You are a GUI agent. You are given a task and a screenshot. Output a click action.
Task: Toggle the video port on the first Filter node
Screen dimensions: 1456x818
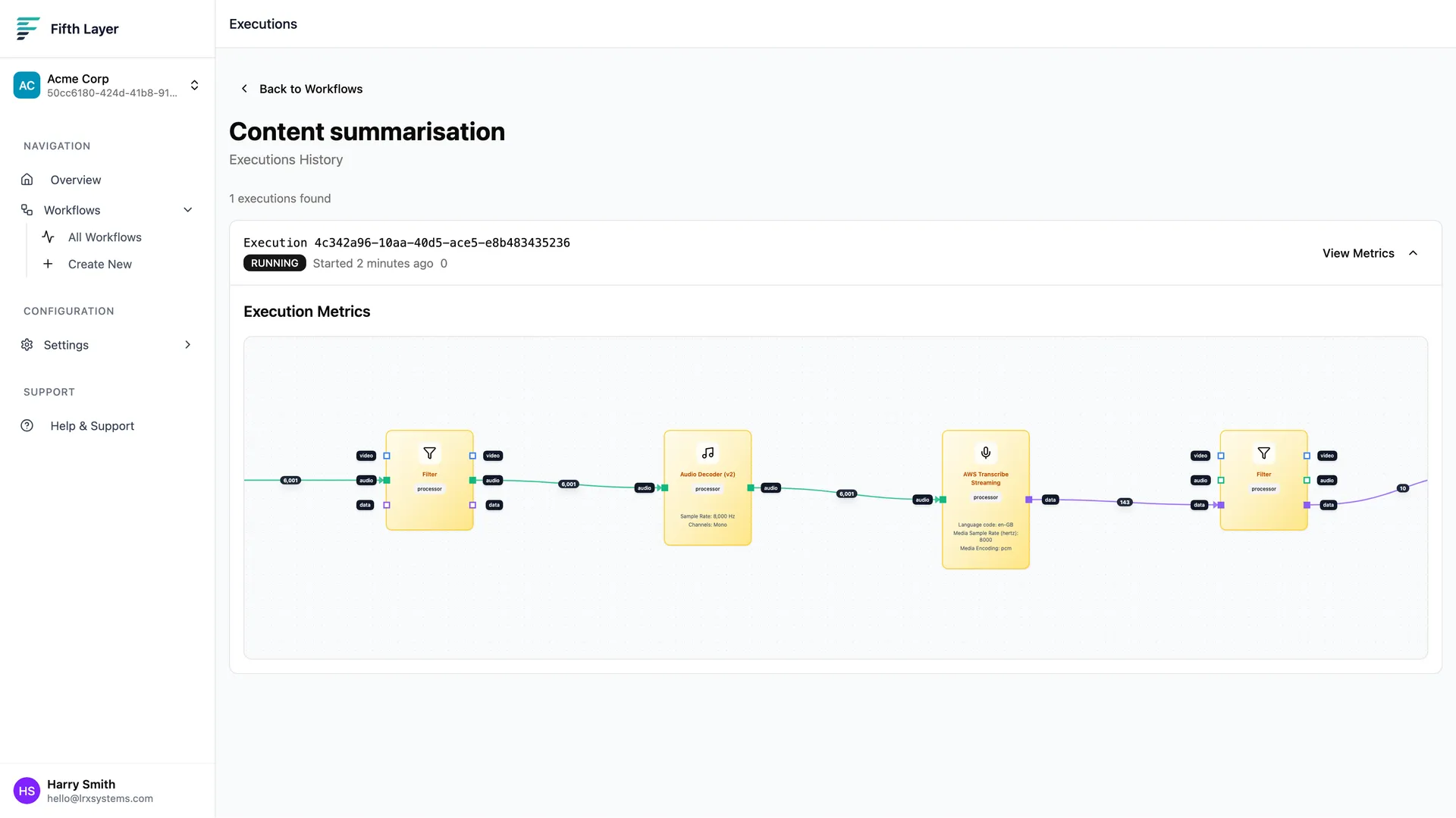tap(386, 456)
